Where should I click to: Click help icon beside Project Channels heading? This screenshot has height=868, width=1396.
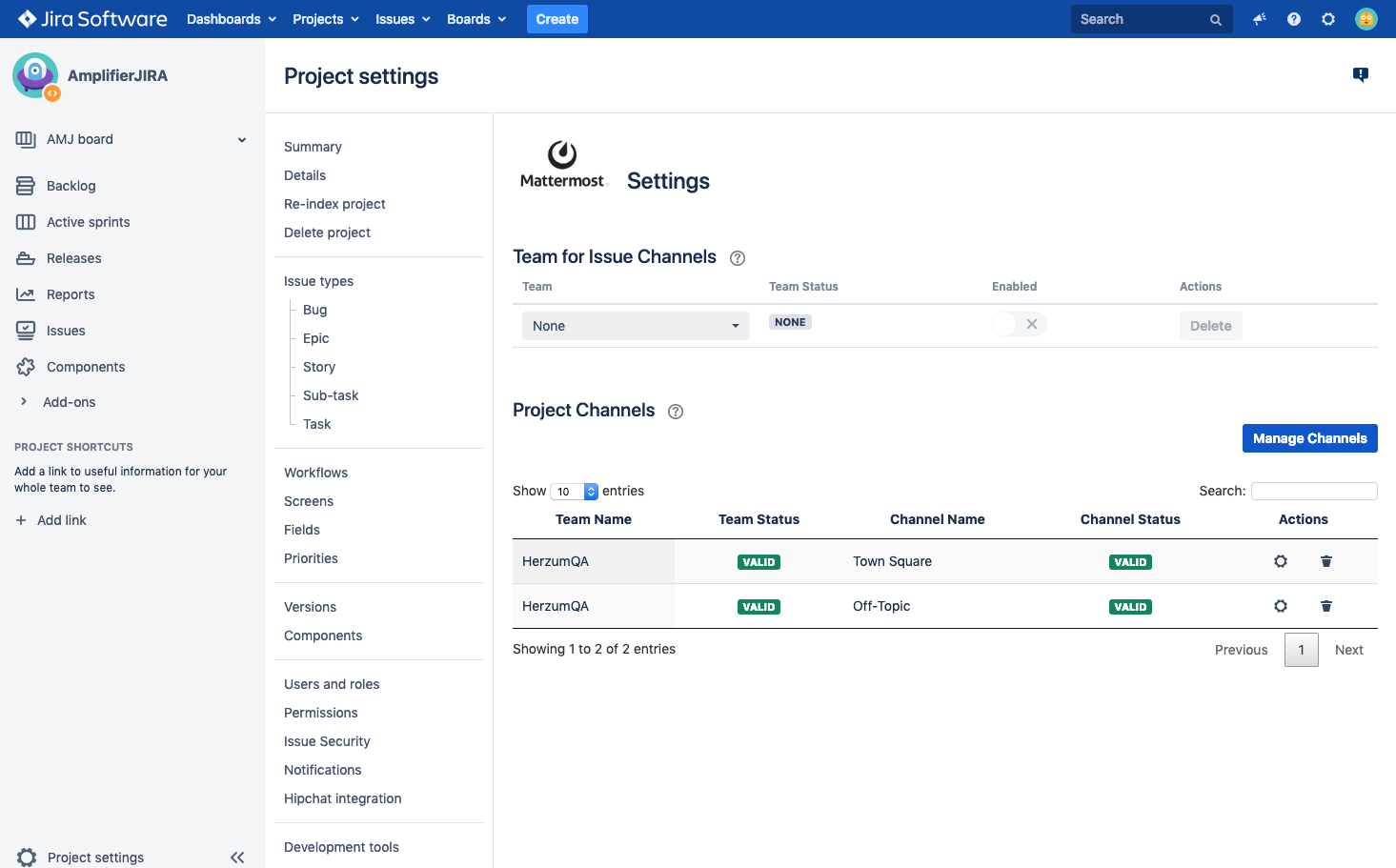click(x=676, y=412)
